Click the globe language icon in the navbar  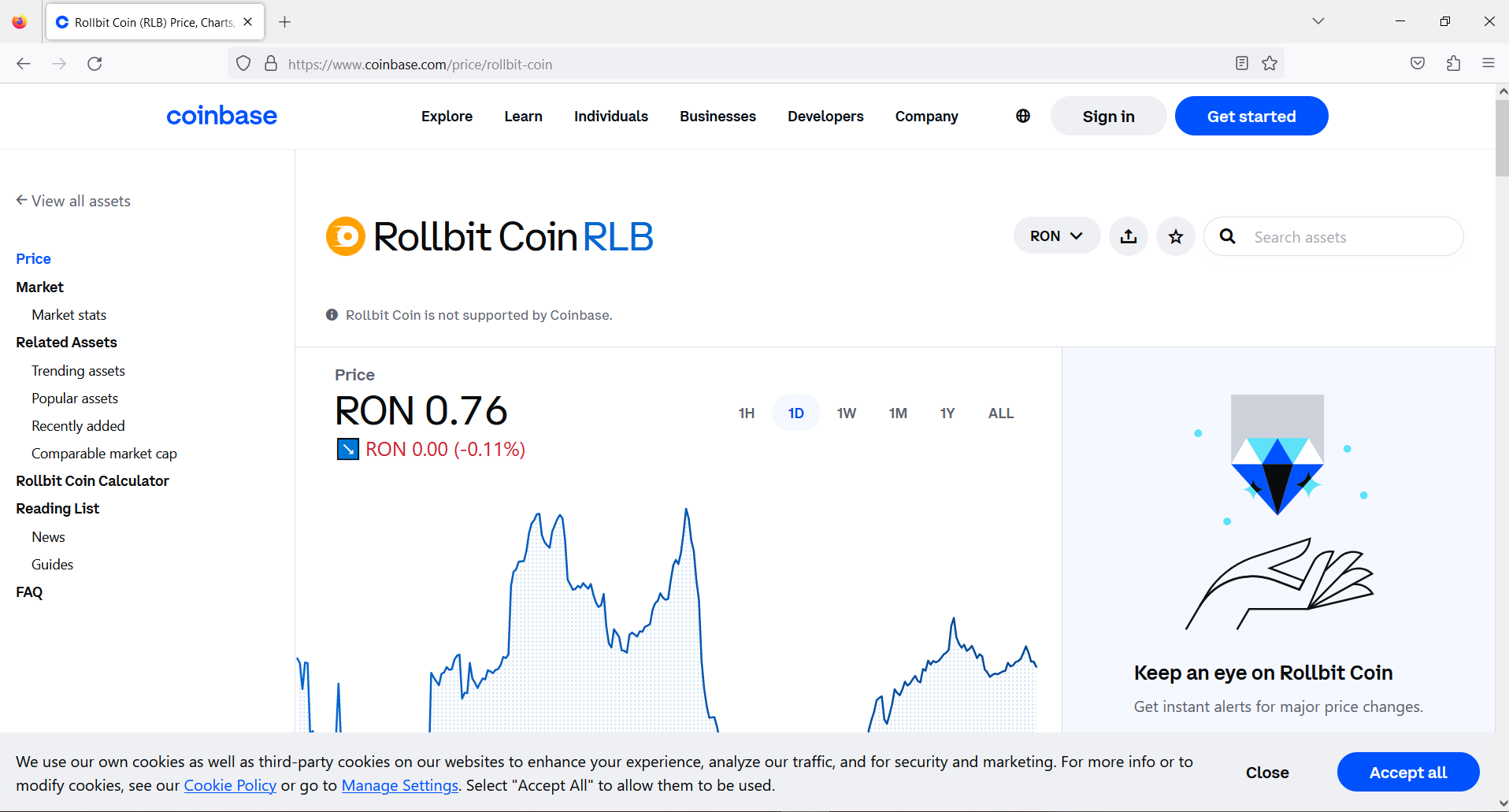click(x=1021, y=116)
